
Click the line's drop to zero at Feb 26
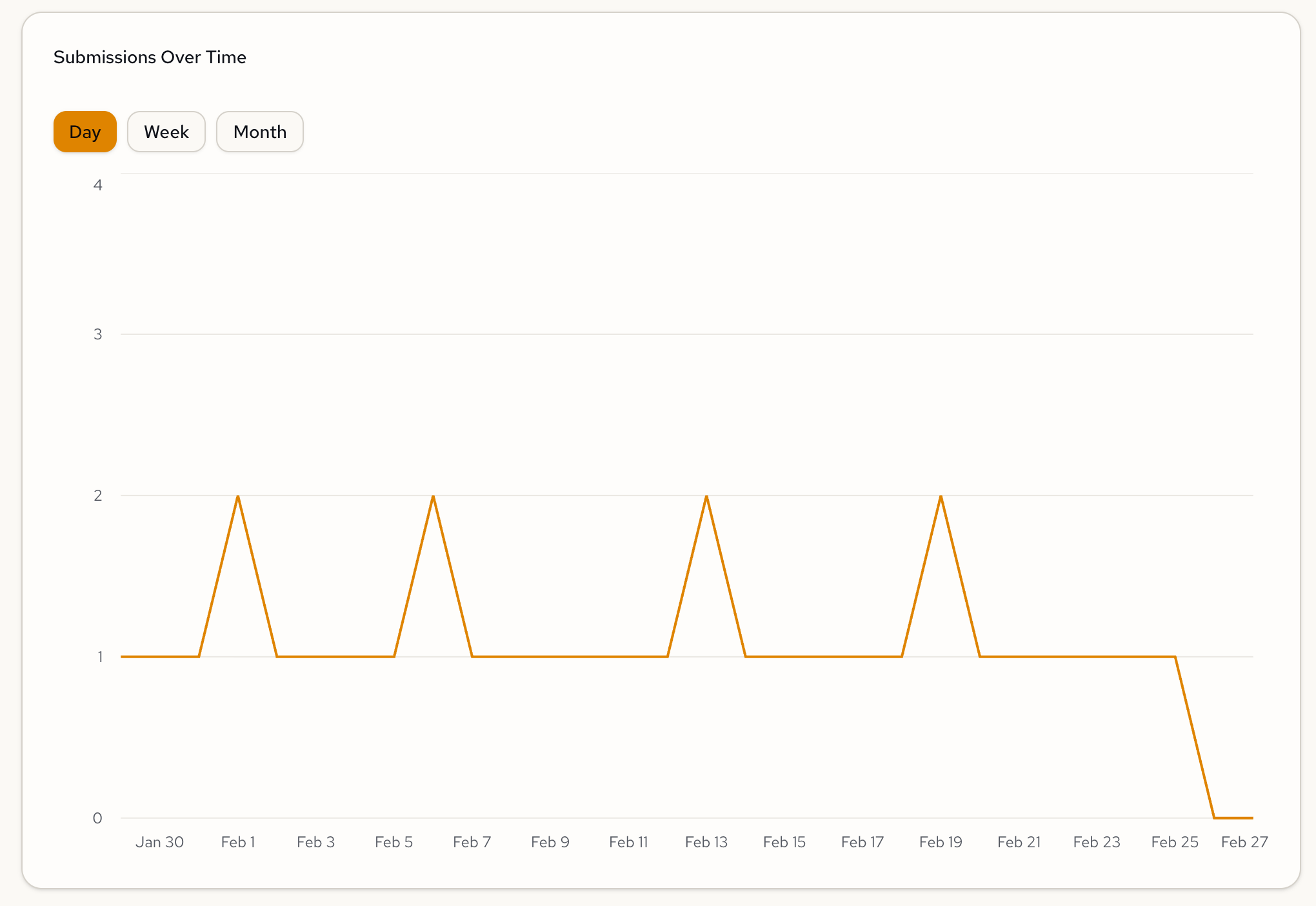1214,818
